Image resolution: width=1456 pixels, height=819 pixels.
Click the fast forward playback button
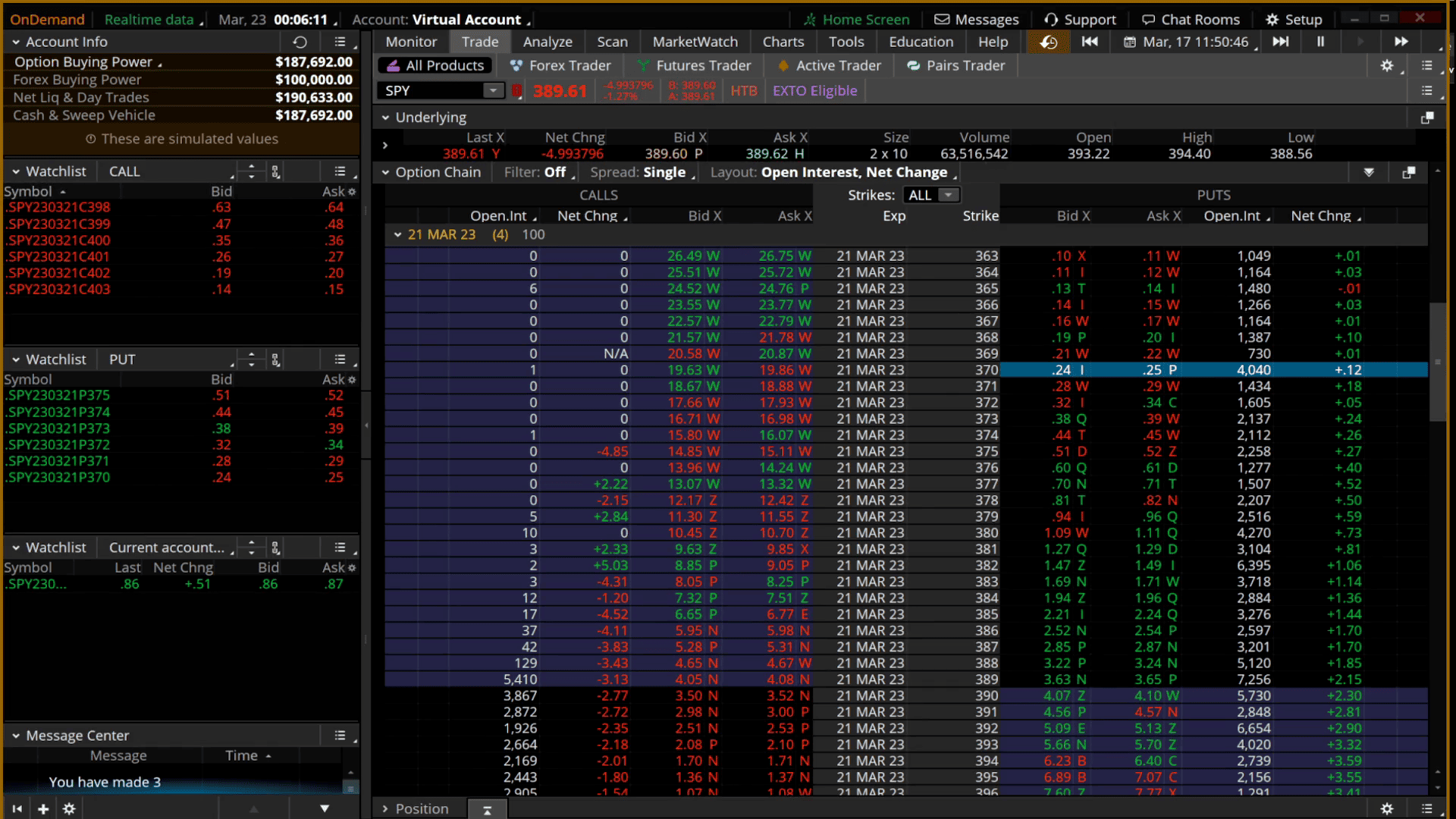tap(1401, 42)
